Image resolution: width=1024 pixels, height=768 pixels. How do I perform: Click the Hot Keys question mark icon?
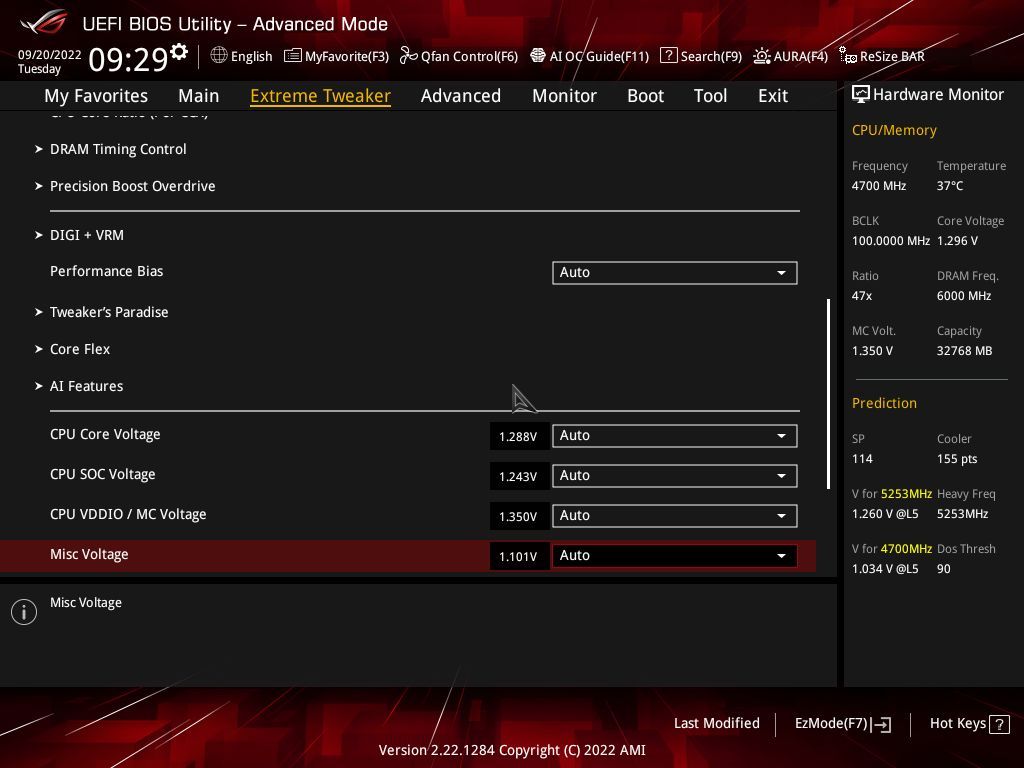pyautogui.click(x=999, y=724)
